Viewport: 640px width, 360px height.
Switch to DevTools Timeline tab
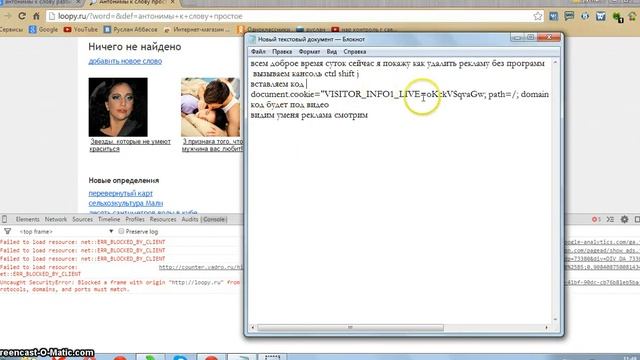[x=109, y=220]
